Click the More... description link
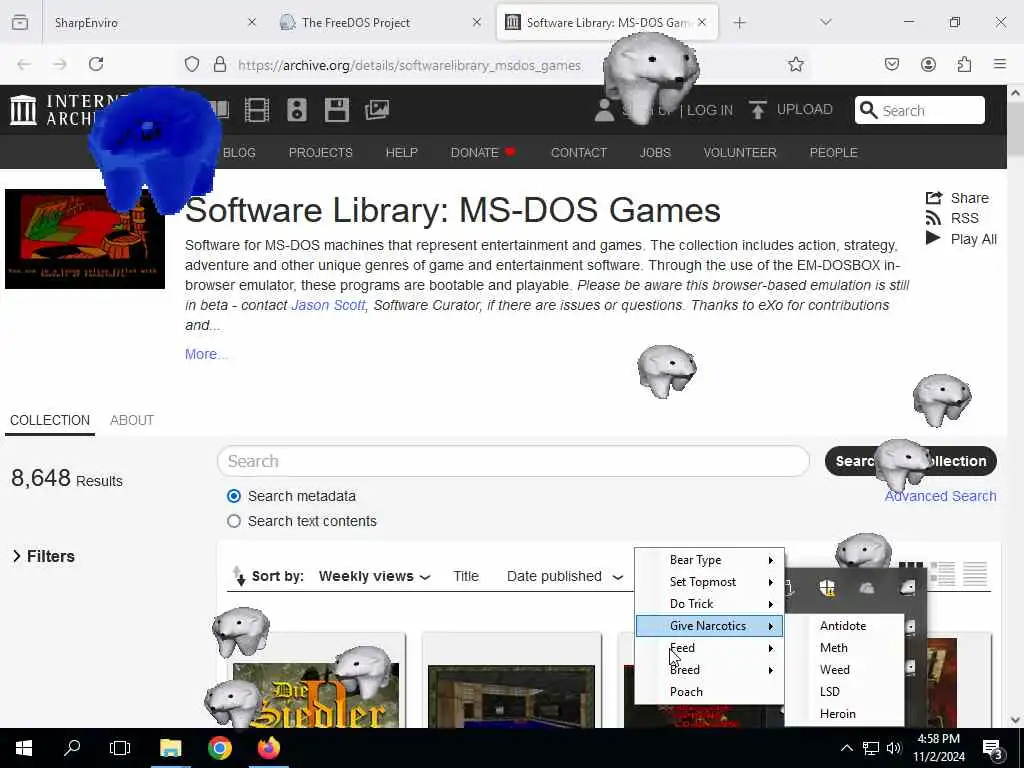 click(x=206, y=354)
